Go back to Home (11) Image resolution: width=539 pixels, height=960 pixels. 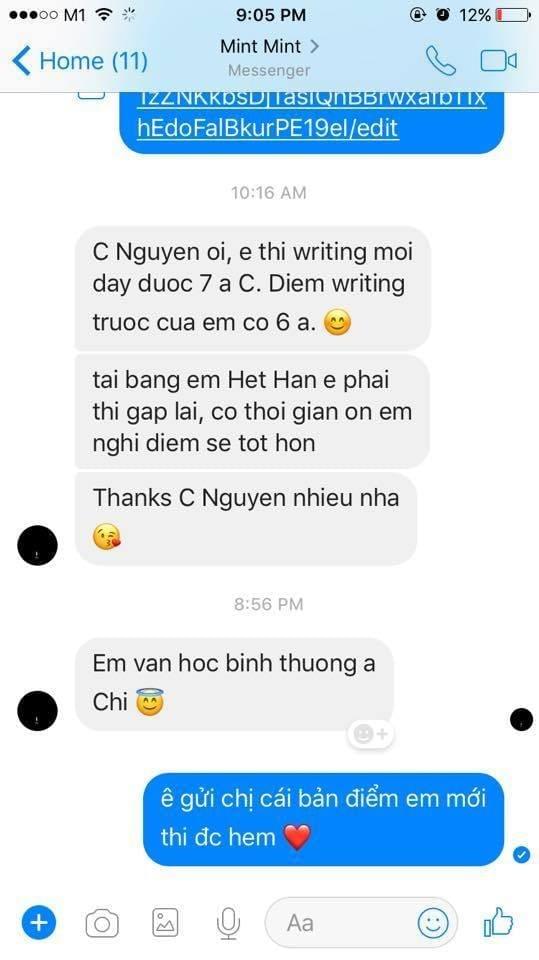point(80,61)
